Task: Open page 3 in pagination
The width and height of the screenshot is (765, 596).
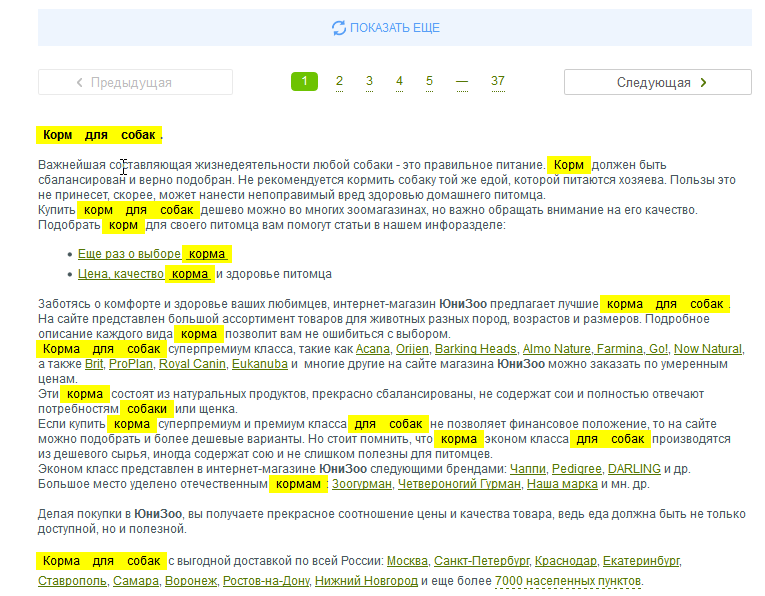Action: tap(369, 81)
